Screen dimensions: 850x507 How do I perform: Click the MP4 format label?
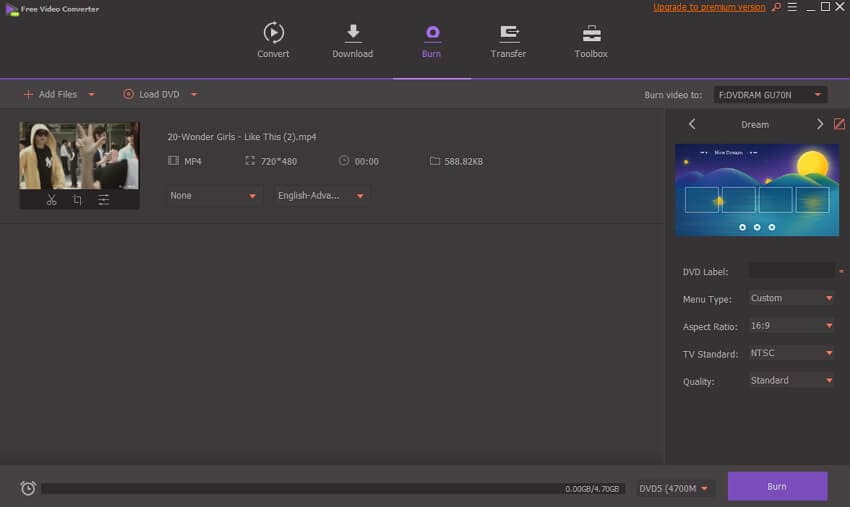(x=192, y=162)
